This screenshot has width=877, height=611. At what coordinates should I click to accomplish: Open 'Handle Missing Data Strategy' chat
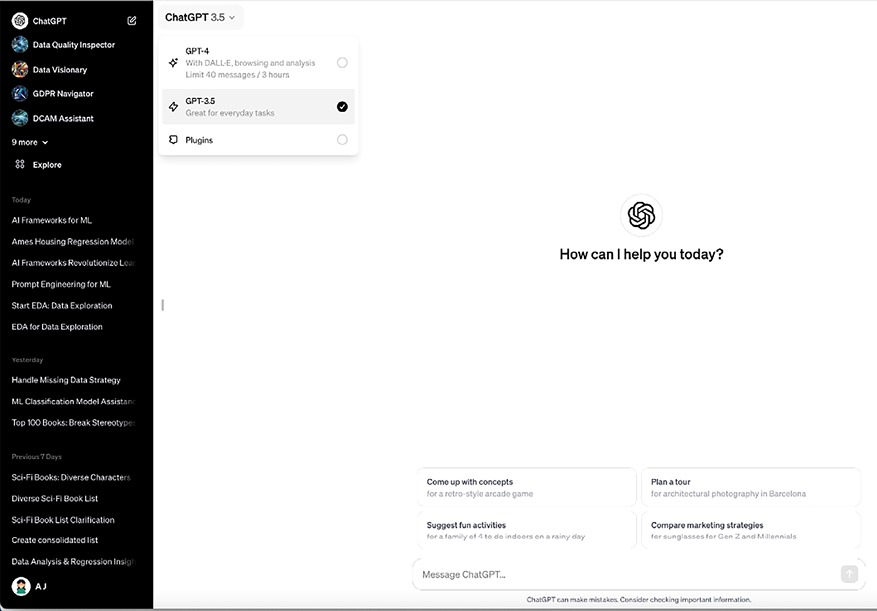[66, 380]
